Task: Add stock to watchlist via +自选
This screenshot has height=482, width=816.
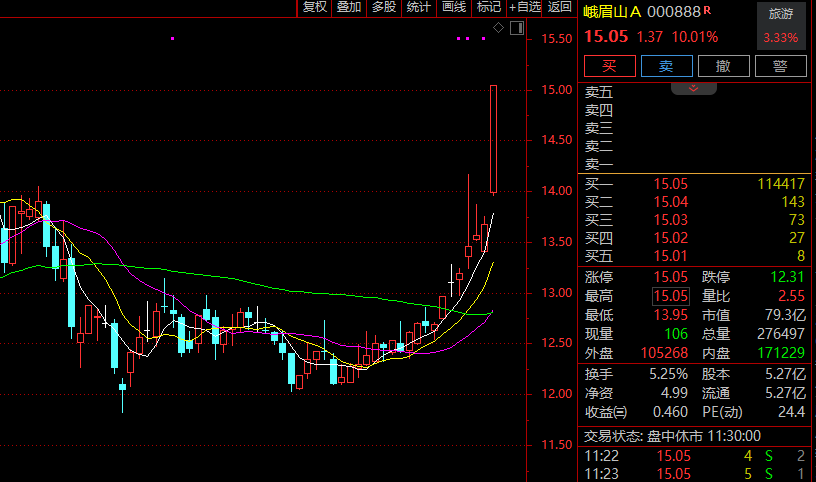Action: (x=525, y=7)
